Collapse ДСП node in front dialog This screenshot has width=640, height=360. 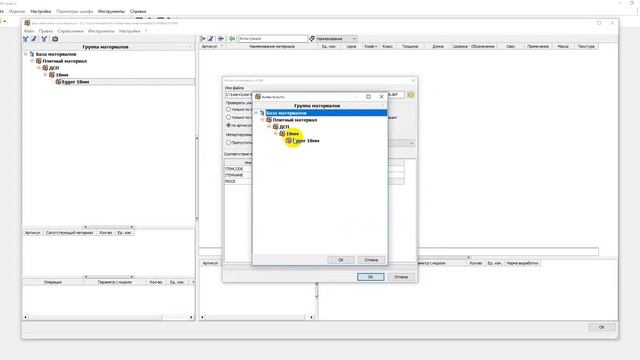coord(269,127)
